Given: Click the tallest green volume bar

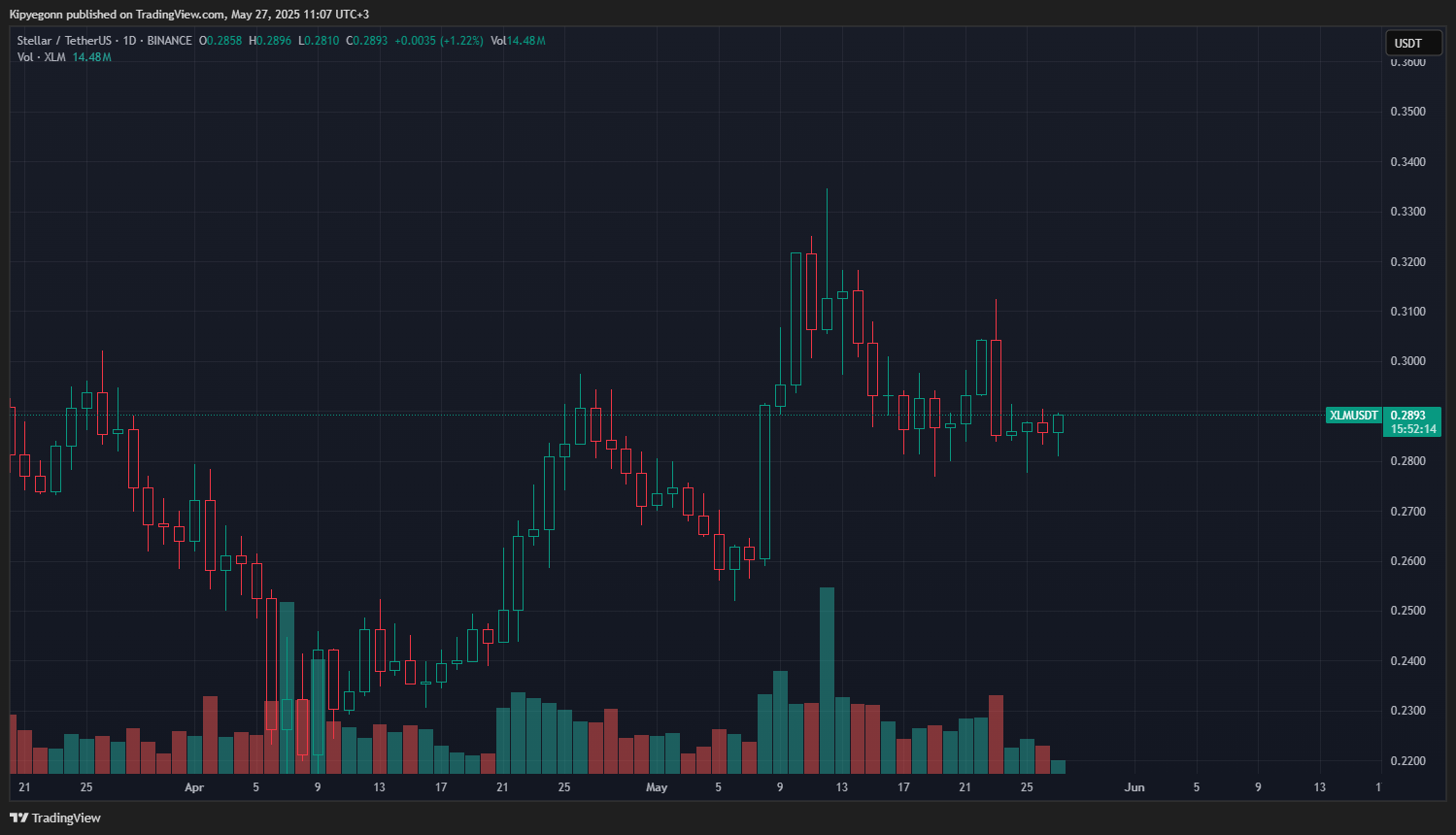Looking at the screenshot, I should [x=827, y=680].
